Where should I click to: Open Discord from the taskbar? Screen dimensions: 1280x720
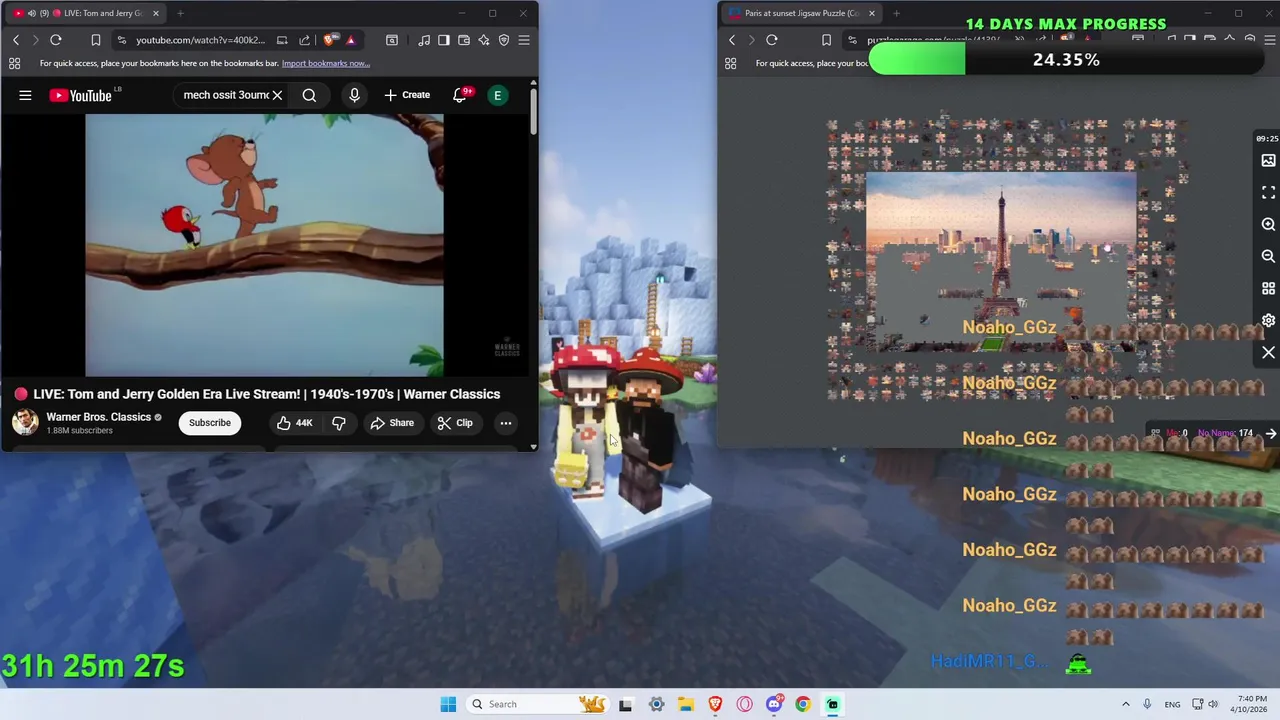(774, 704)
